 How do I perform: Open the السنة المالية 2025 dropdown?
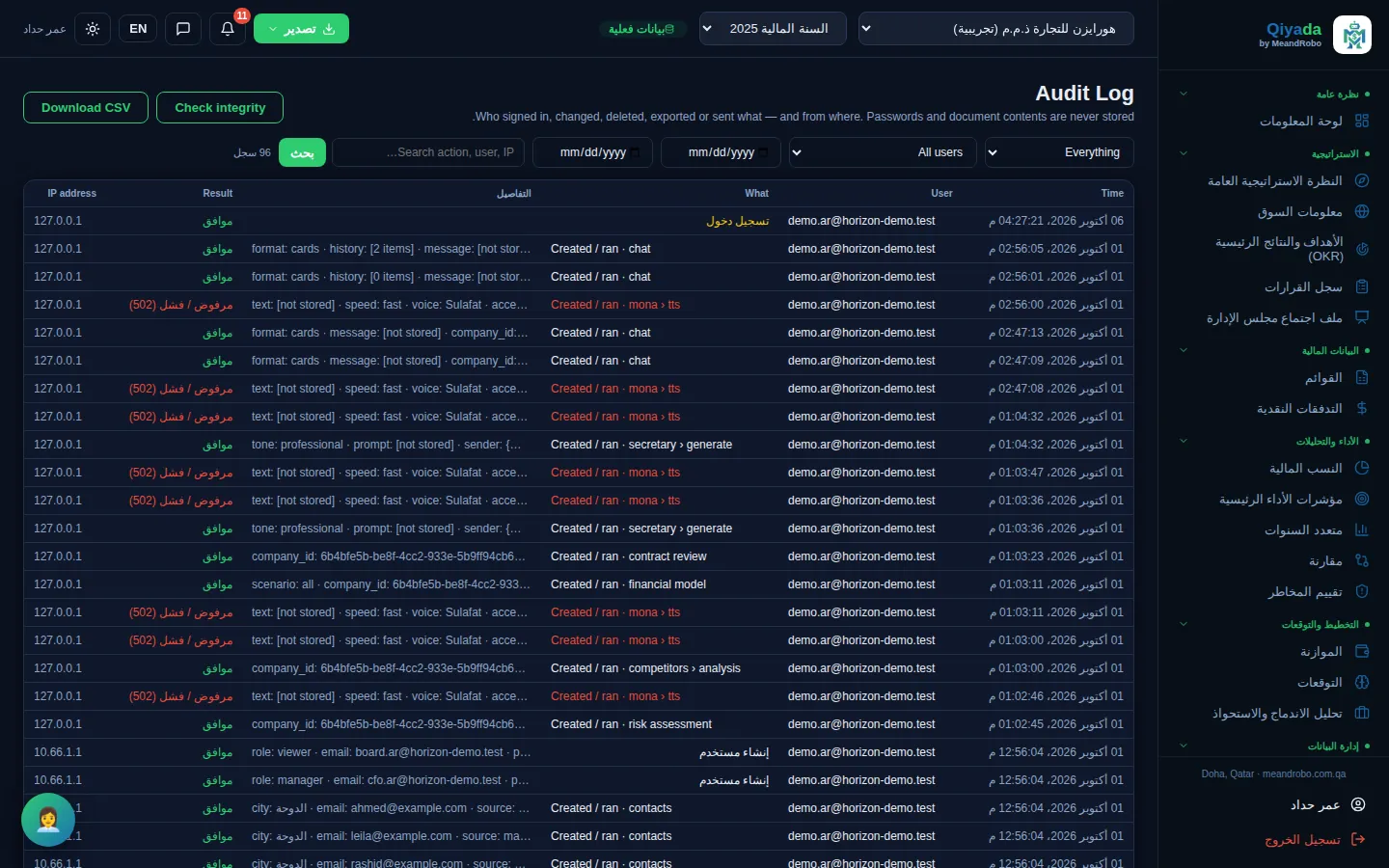point(772,29)
